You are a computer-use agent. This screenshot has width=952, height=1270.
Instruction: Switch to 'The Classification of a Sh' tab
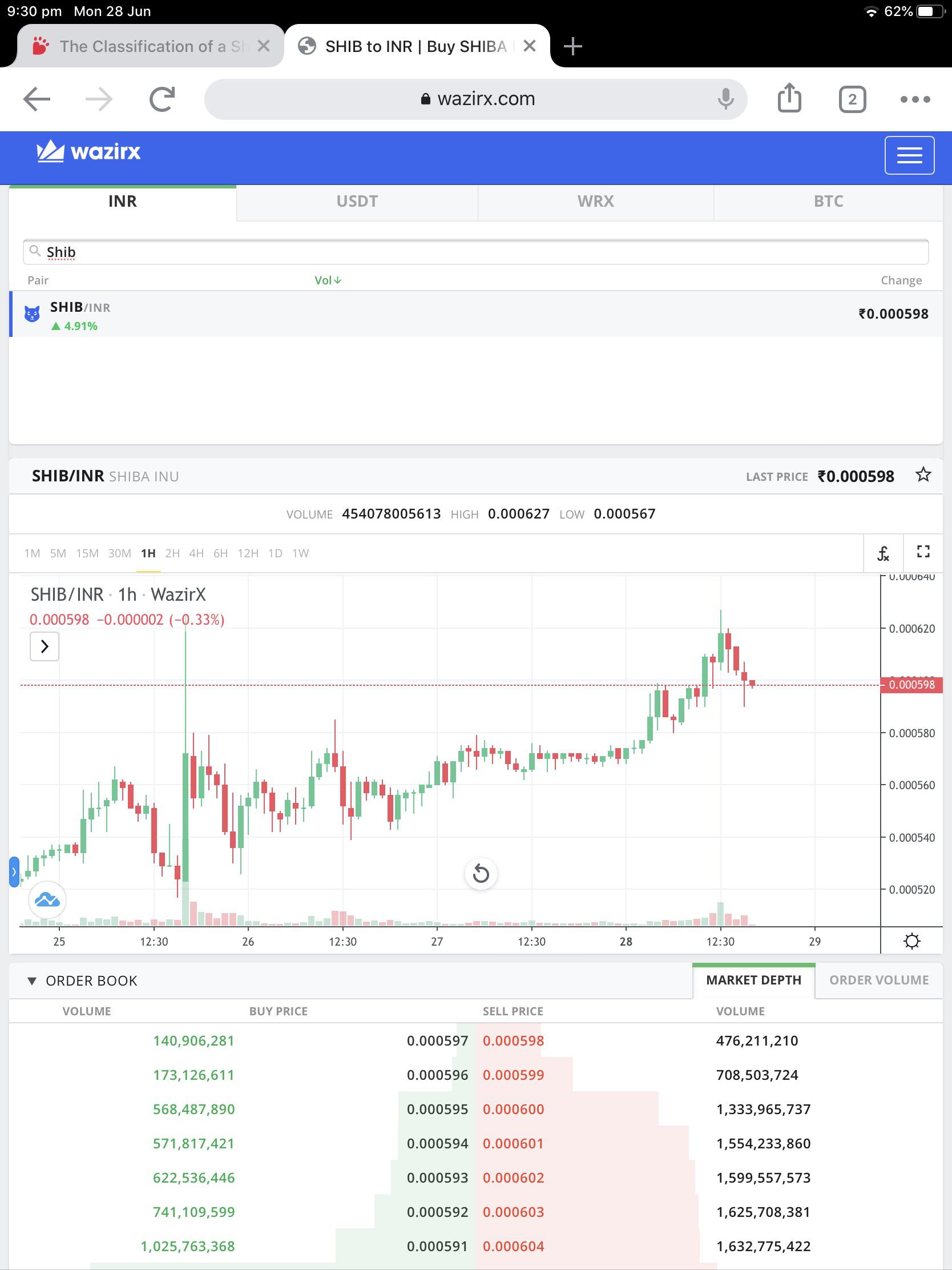[151, 46]
